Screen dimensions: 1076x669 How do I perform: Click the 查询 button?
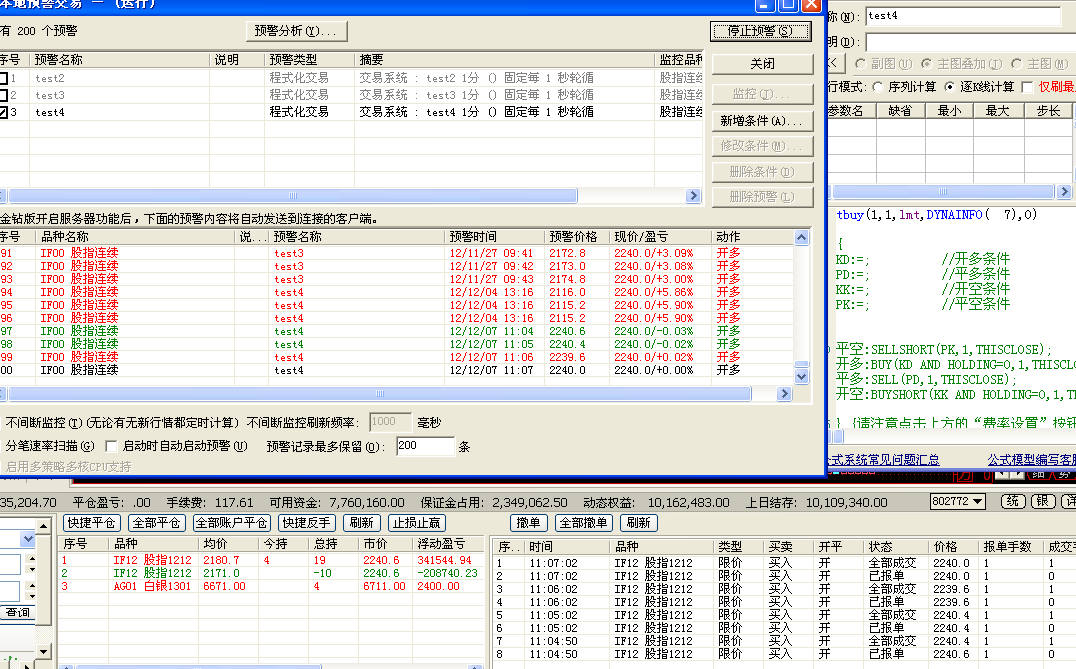point(18,612)
